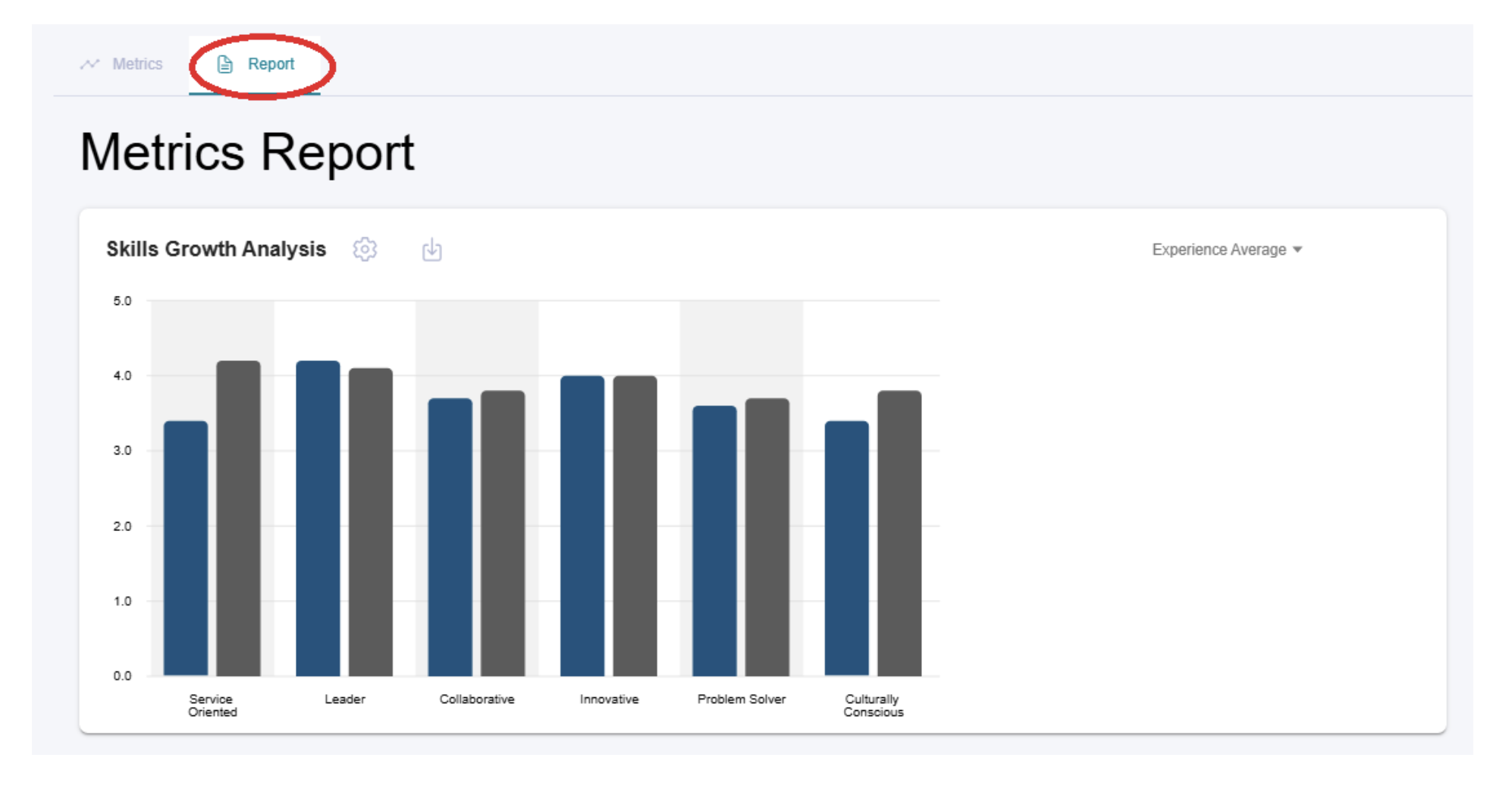Switch to the Metrics tab
1512x789 pixels.
pyautogui.click(x=136, y=64)
